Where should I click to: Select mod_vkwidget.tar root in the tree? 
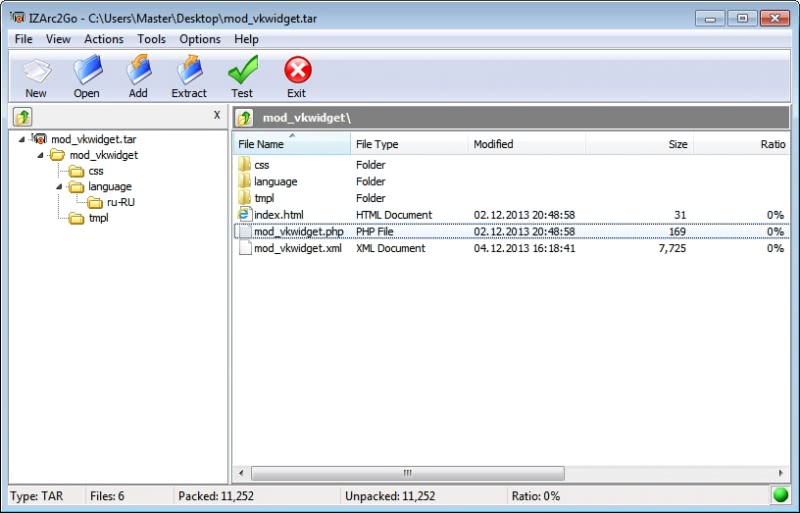[93, 139]
